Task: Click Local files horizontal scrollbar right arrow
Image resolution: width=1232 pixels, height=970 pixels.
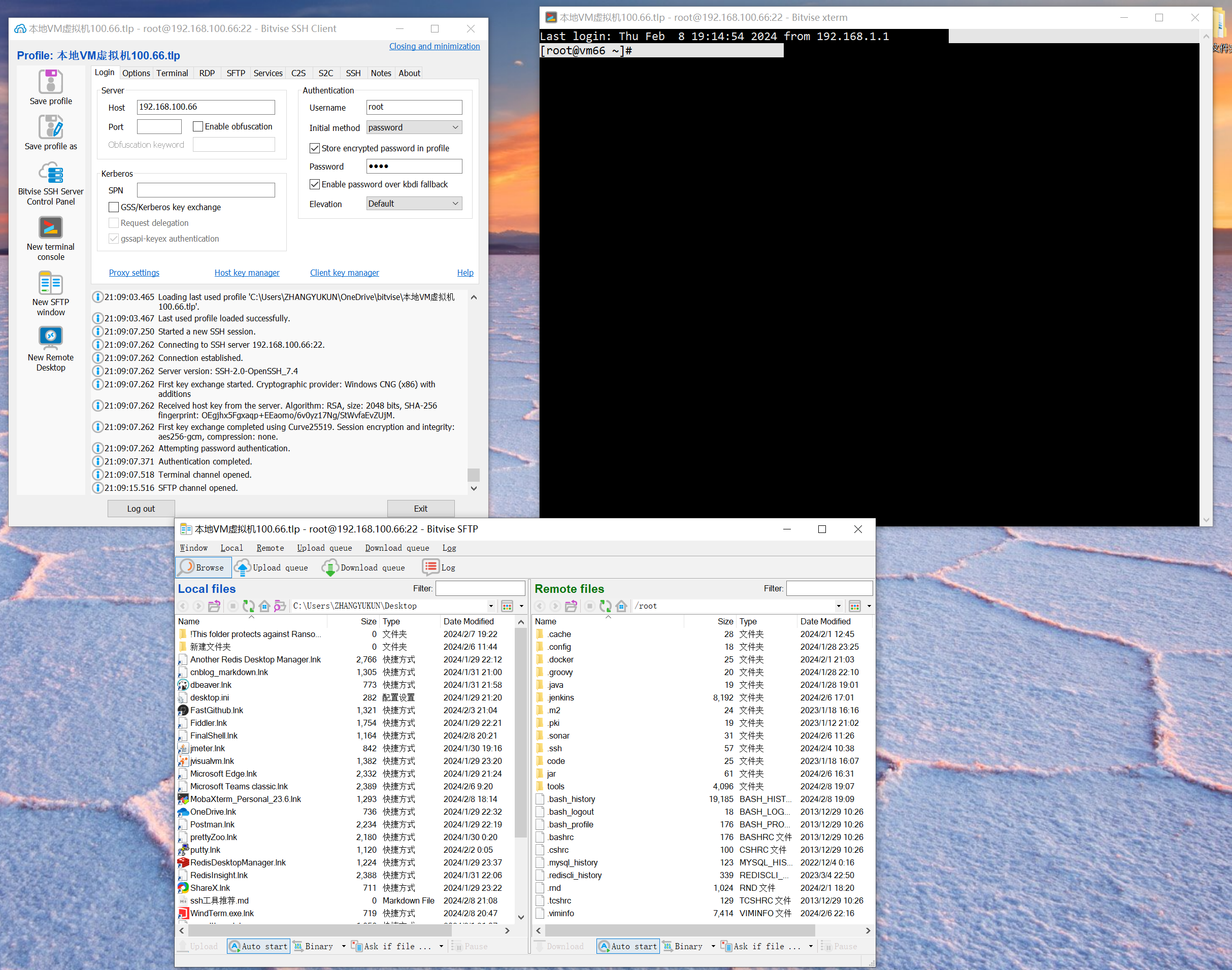Action: pos(507,931)
